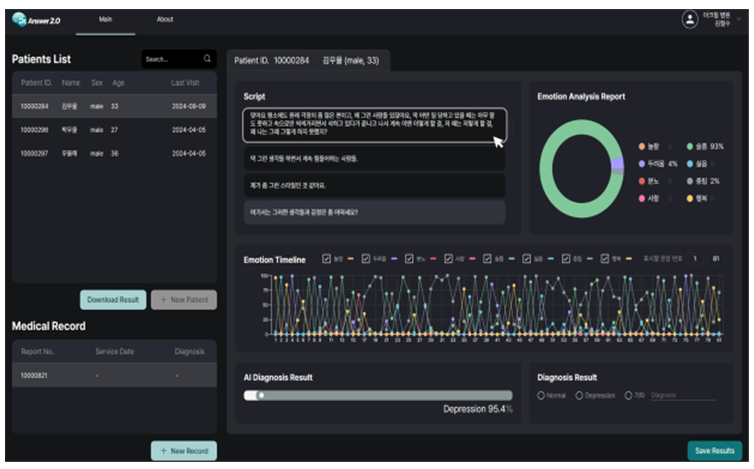Select the Normal diagnosis radio button
754x469 pixels.
(541, 395)
